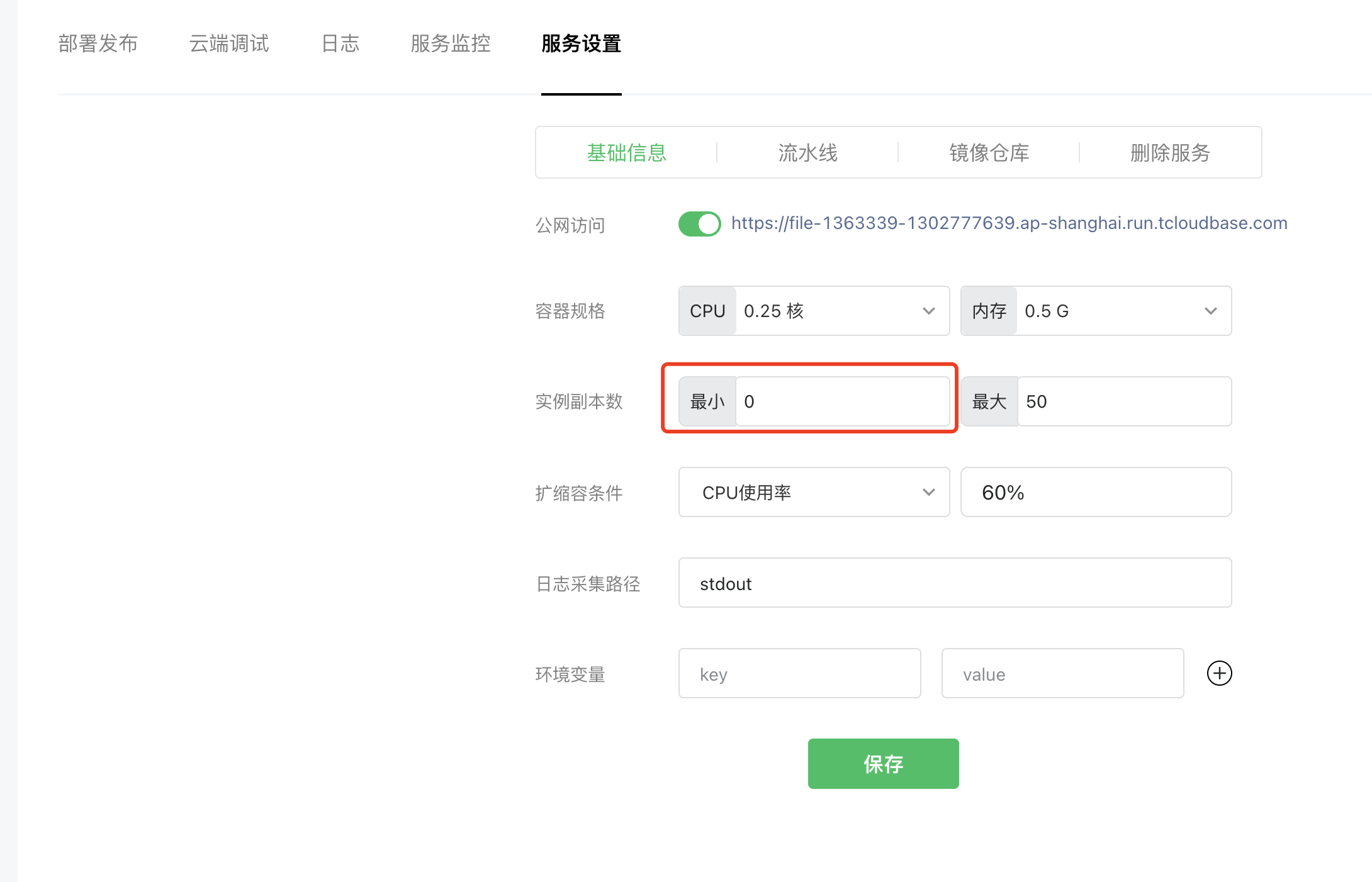
Task: Expand the 内存 memory size dropdown
Action: click(1123, 311)
